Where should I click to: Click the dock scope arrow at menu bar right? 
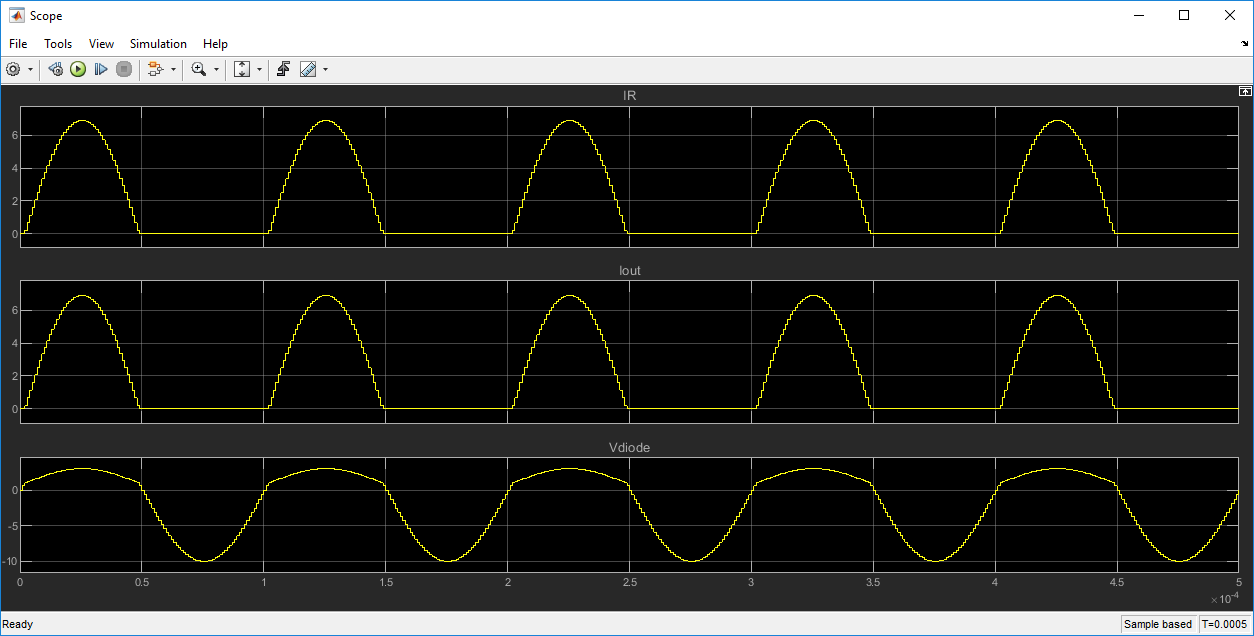click(1245, 44)
